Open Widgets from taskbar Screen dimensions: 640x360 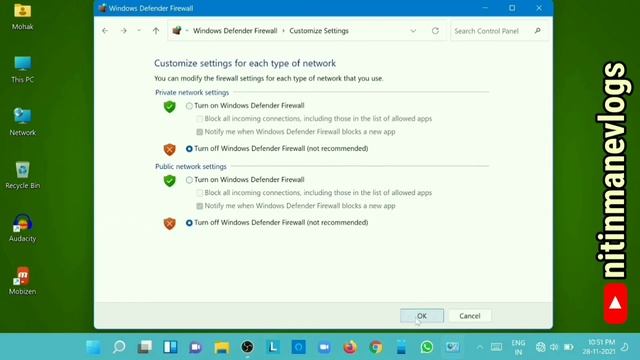click(x=170, y=347)
